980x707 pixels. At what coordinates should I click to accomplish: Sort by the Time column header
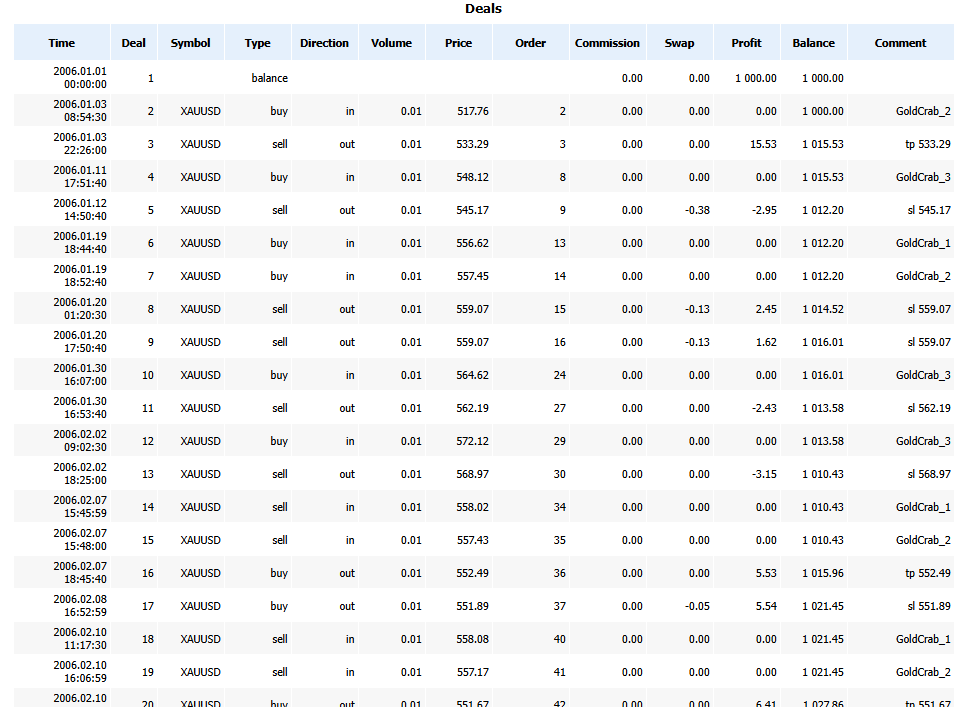[x=61, y=42]
